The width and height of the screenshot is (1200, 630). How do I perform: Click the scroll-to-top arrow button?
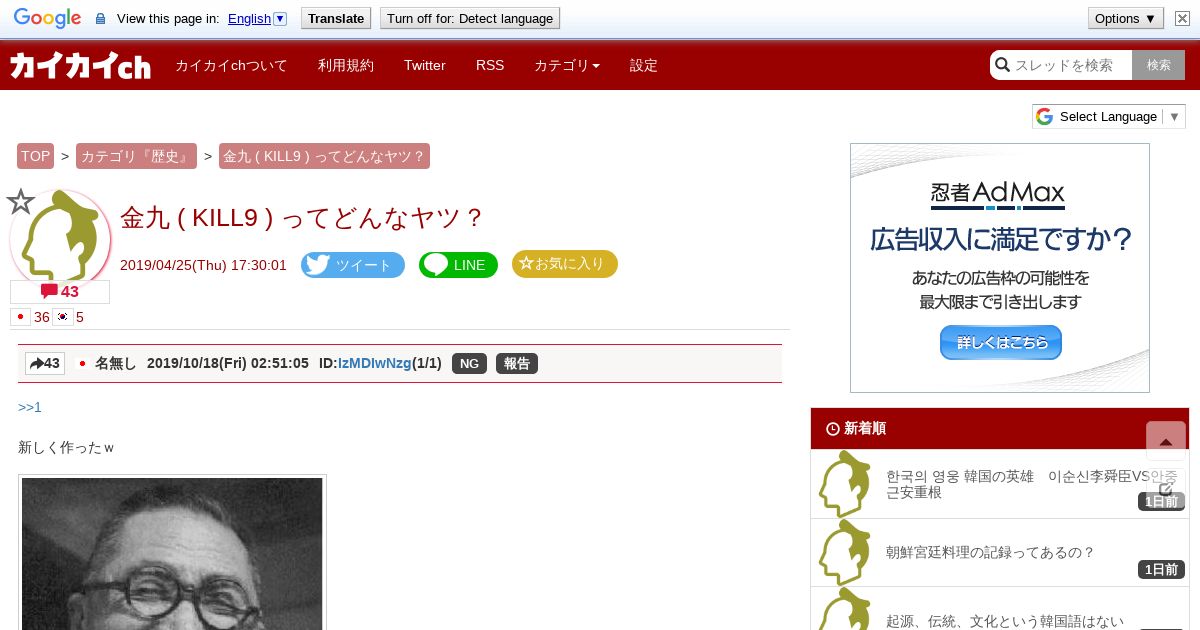tap(1166, 441)
